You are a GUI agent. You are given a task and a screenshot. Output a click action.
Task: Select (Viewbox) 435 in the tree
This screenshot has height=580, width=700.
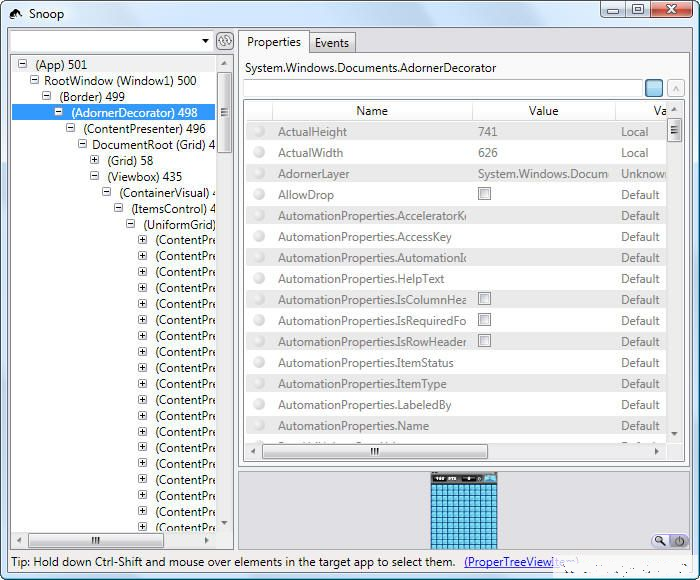pos(144,176)
